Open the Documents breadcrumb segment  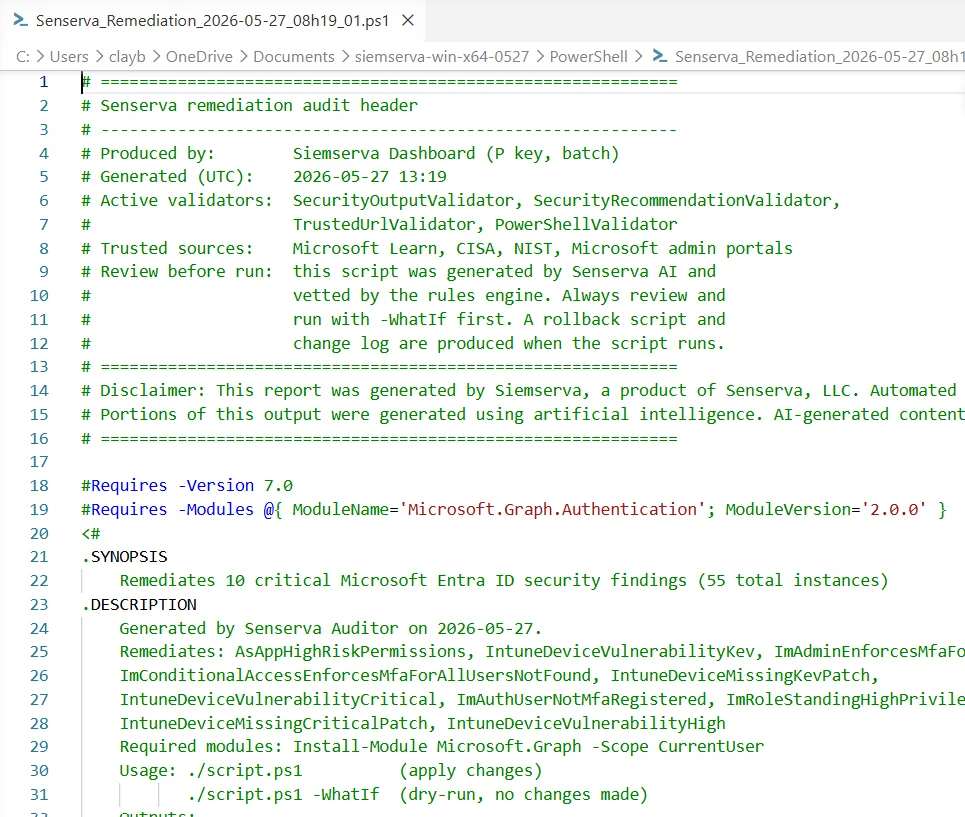(x=294, y=57)
